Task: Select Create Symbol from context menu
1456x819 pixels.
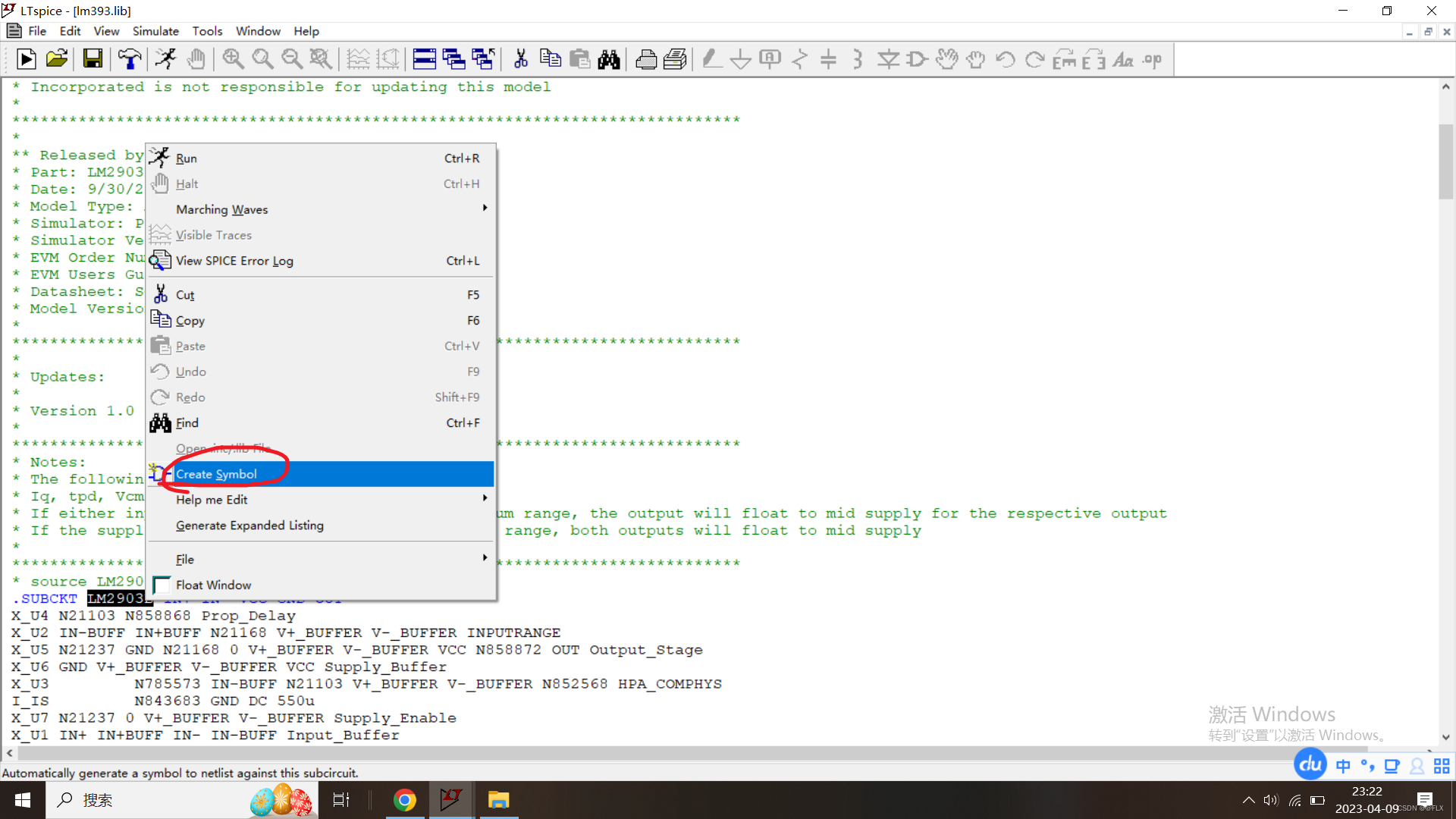Action: [x=216, y=473]
